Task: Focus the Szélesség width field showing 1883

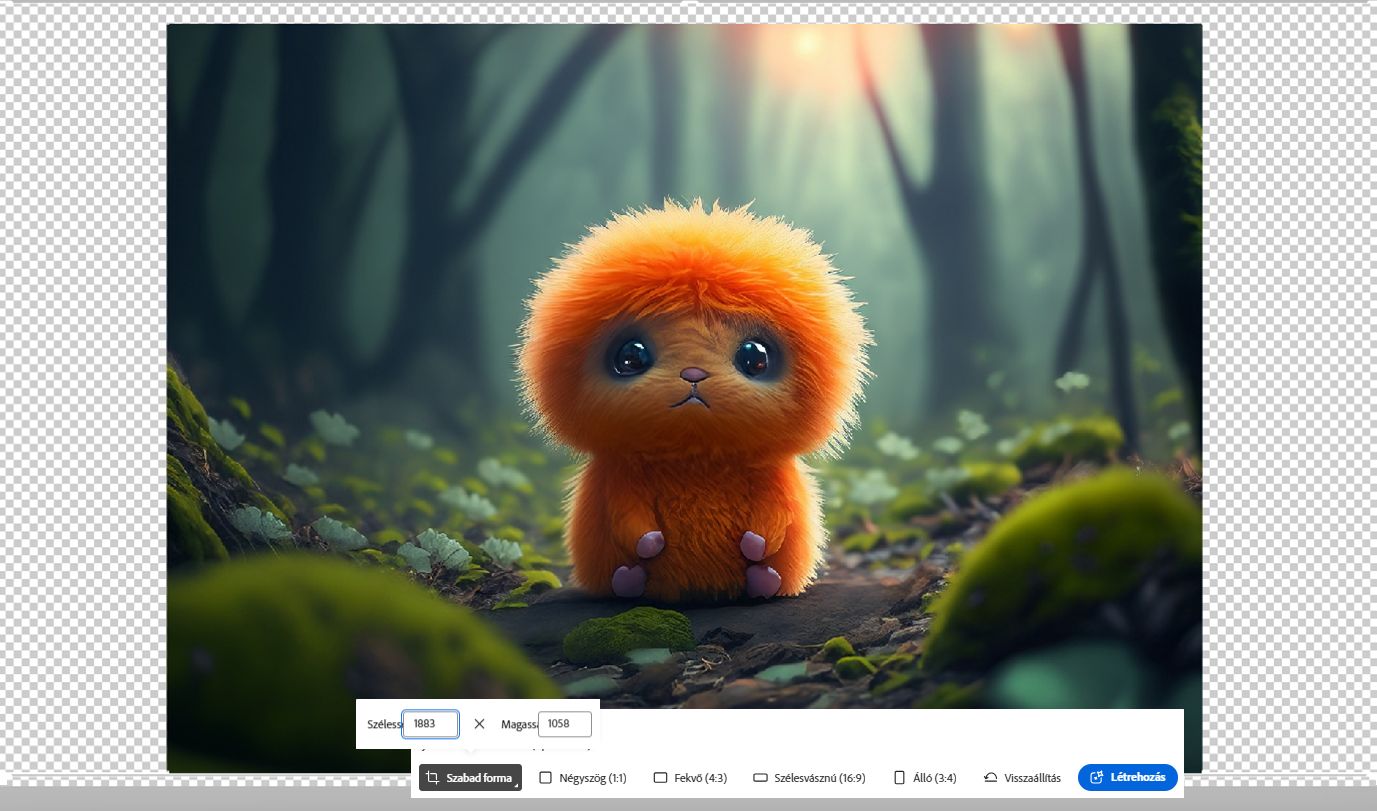Action: click(x=431, y=724)
